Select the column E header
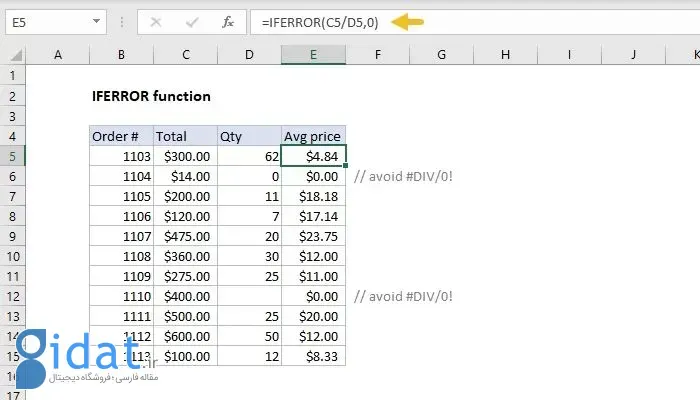Image resolution: width=700 pixels, height=400 pixels. click(314, 53)
